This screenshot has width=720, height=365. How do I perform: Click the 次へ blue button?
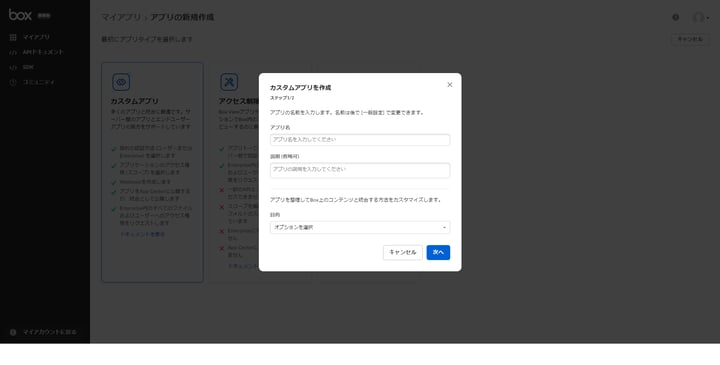(x=438, y=253)
